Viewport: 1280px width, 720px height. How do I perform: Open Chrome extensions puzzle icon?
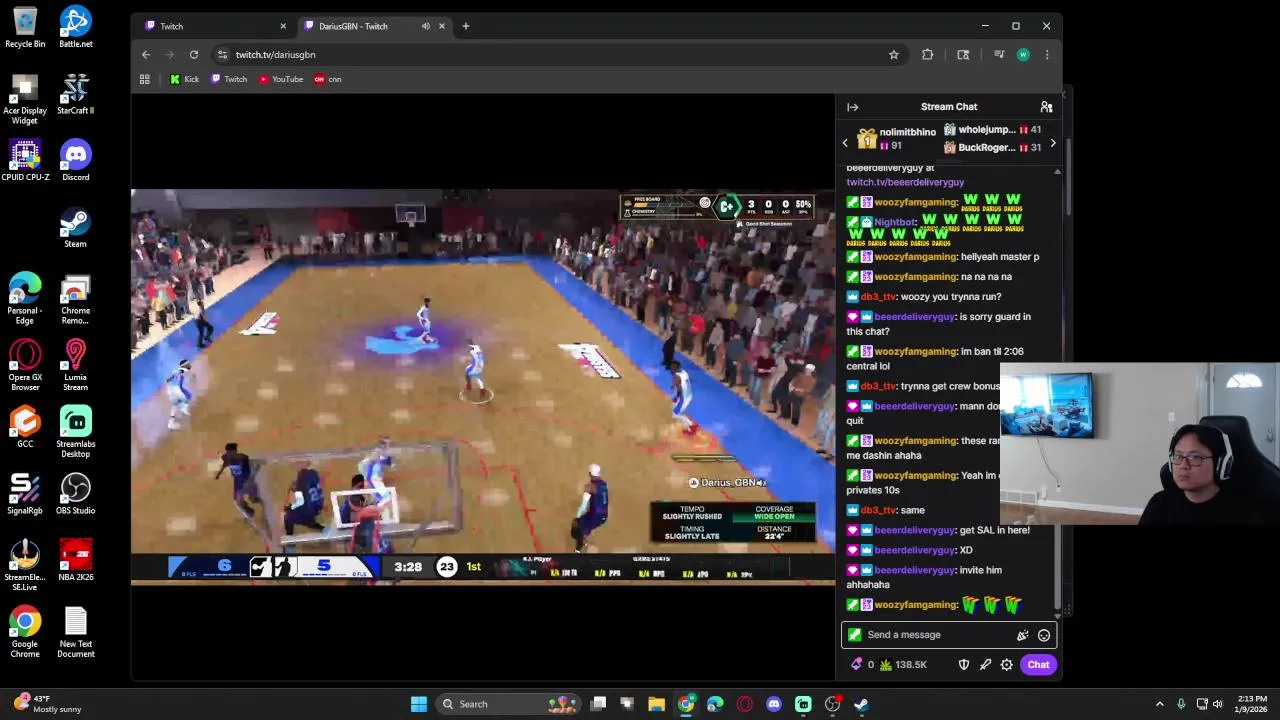click(928, 55)
